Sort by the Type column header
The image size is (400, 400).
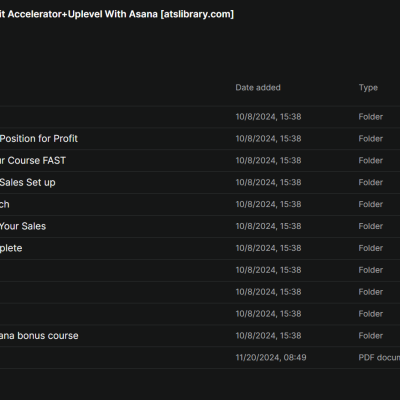point(368,88)
